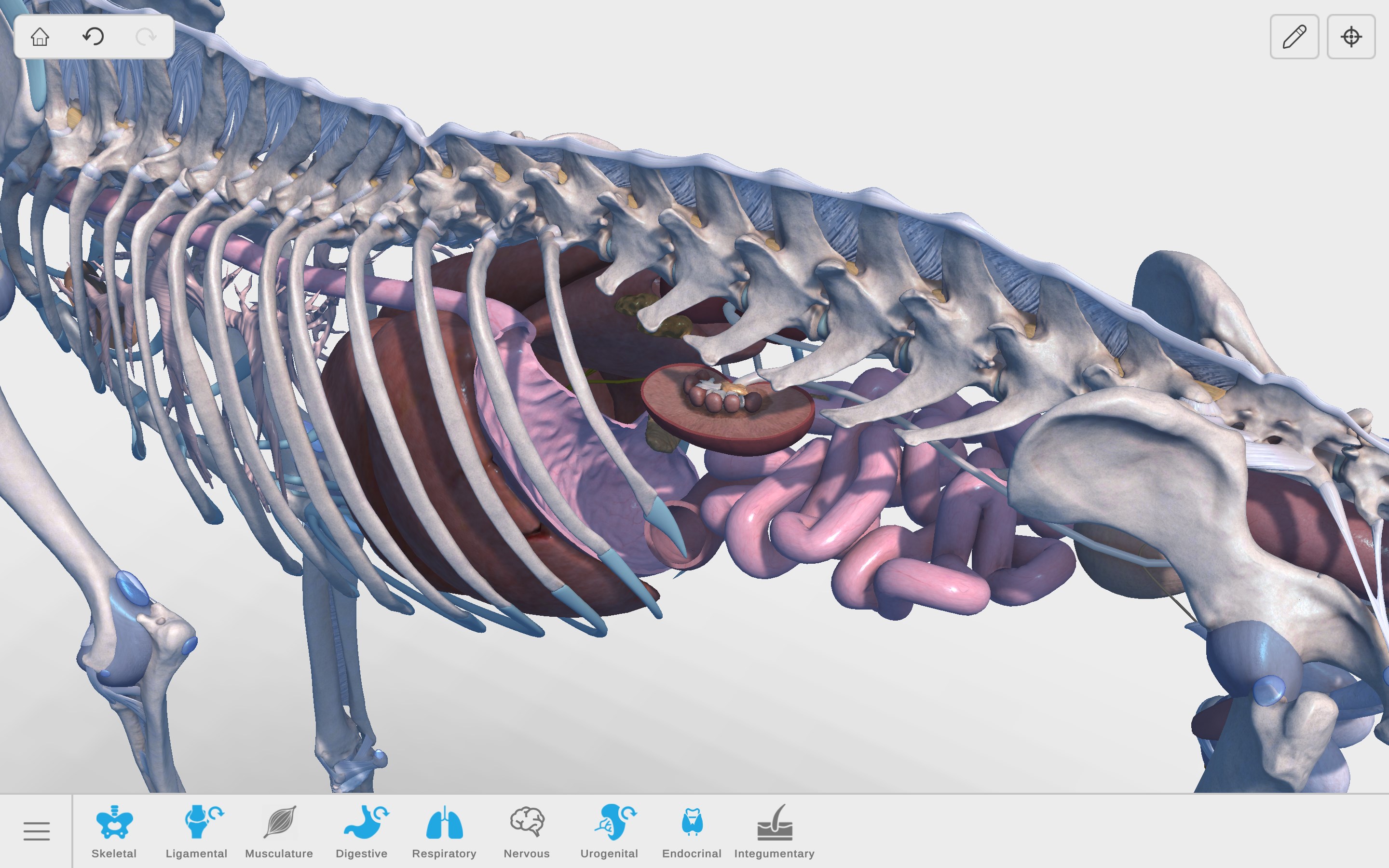Image resolution: width=1389 pixels, height=868 pixels.
Task: Open the annotation pencil tool
Action: (1295, 36)
